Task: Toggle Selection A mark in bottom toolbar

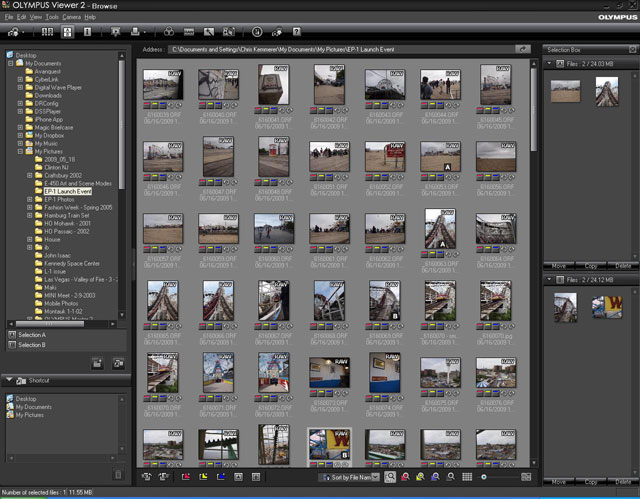Action: tap(238, 477)
